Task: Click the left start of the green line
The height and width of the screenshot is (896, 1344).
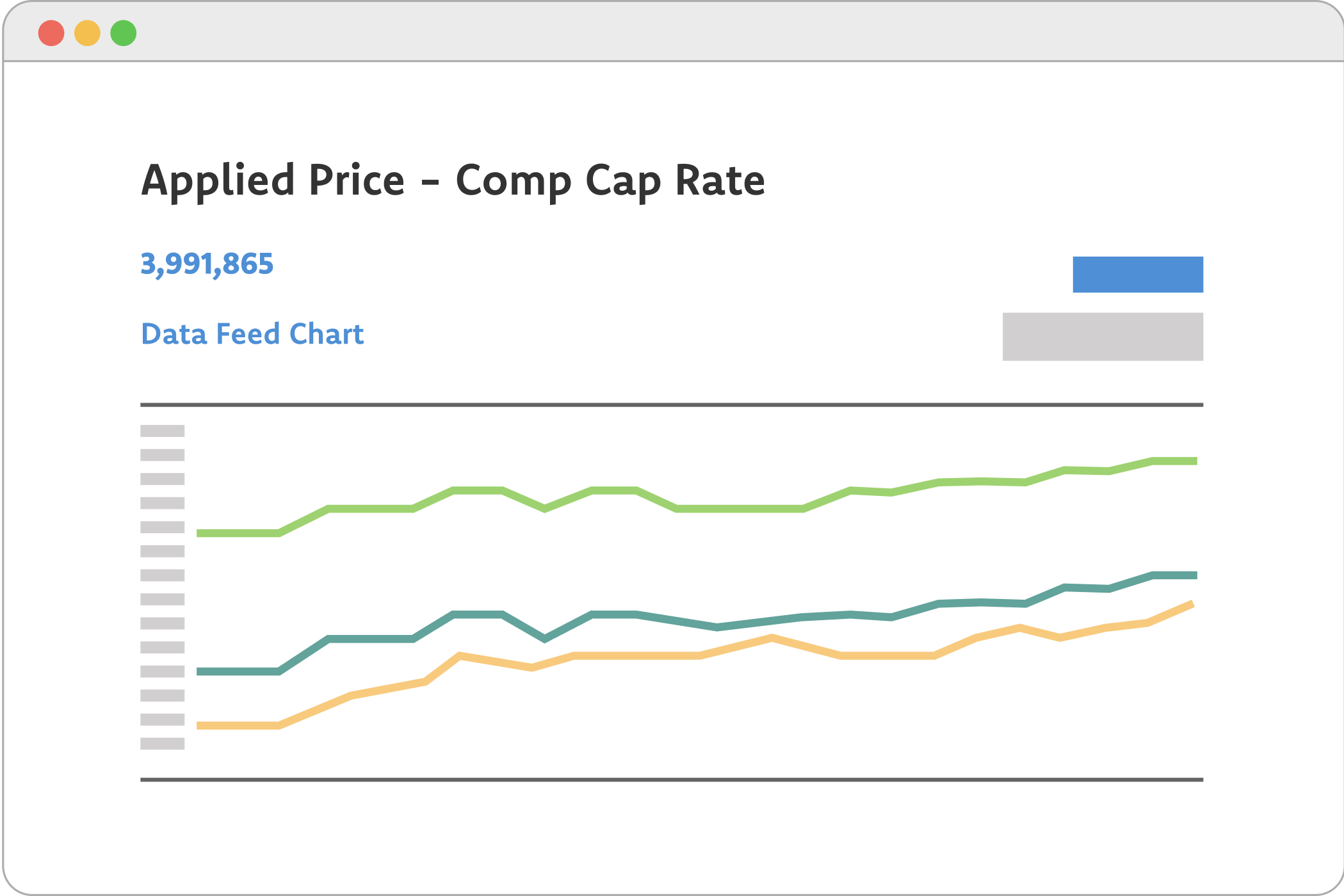Action: 200,533
